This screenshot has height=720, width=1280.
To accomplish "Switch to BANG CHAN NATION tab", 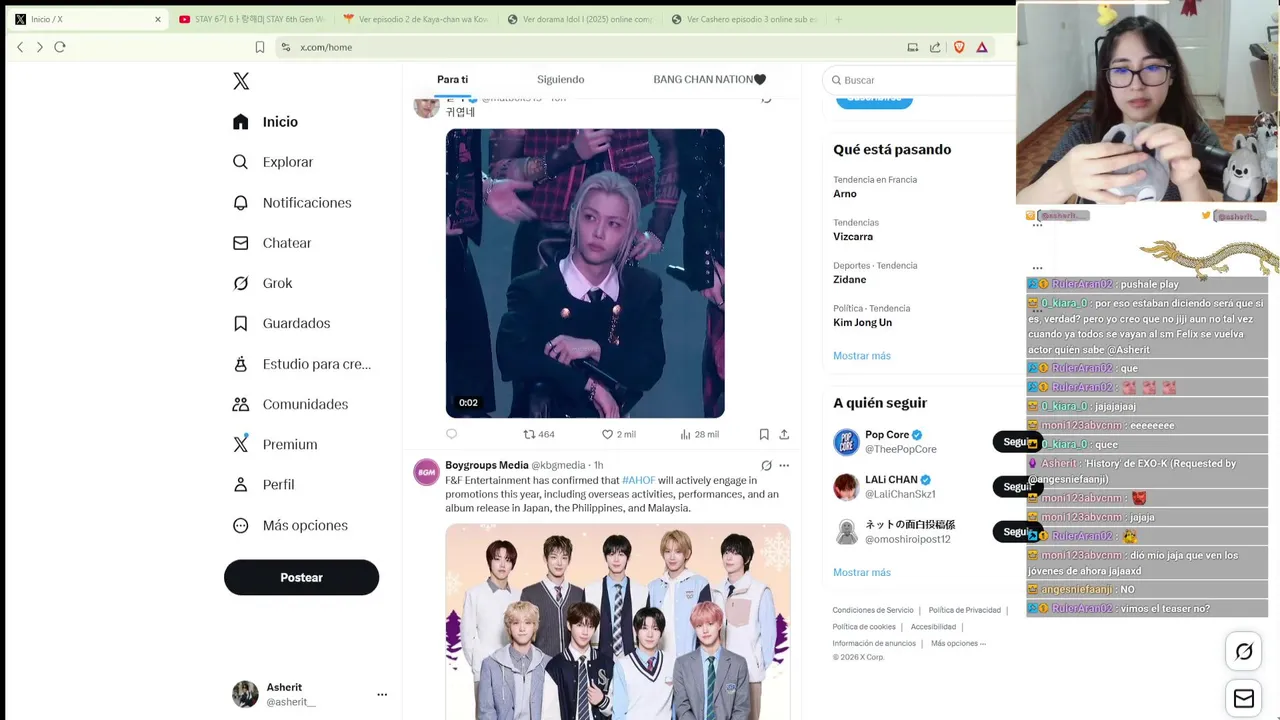I will tap(709, 79).
